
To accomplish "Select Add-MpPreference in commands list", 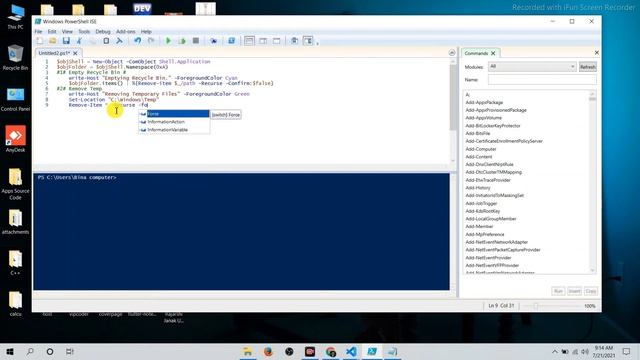I will click(485, 234).
